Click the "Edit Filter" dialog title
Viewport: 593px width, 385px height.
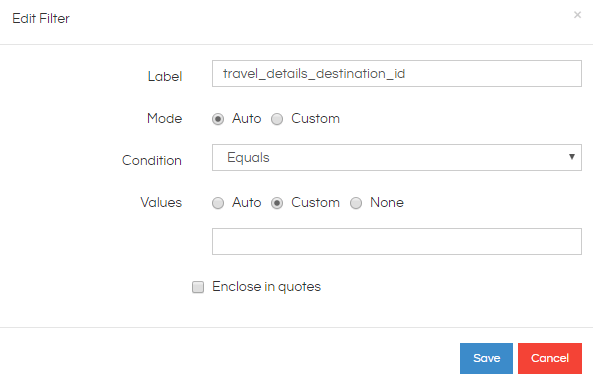click(x=41, y=18)
